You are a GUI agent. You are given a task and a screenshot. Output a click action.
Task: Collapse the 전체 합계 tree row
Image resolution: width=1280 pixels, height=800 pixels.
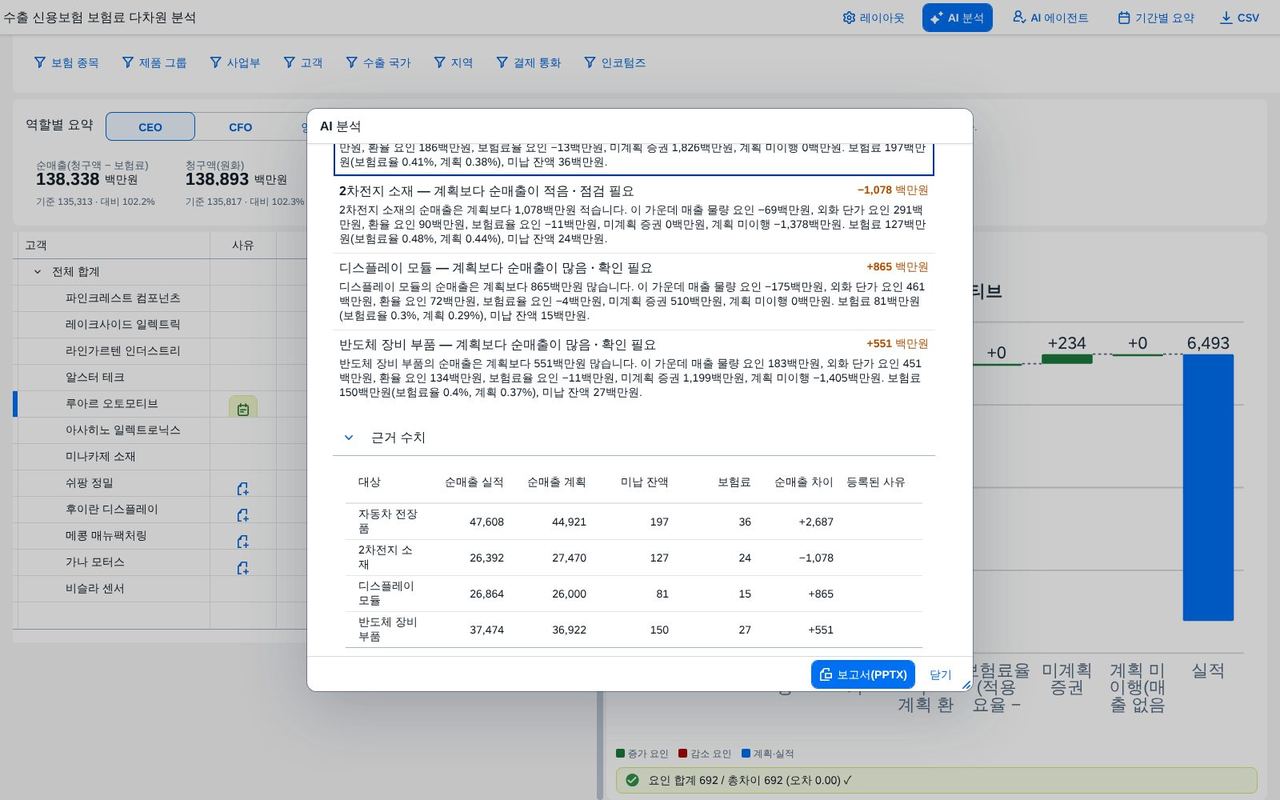coord(38,272)
